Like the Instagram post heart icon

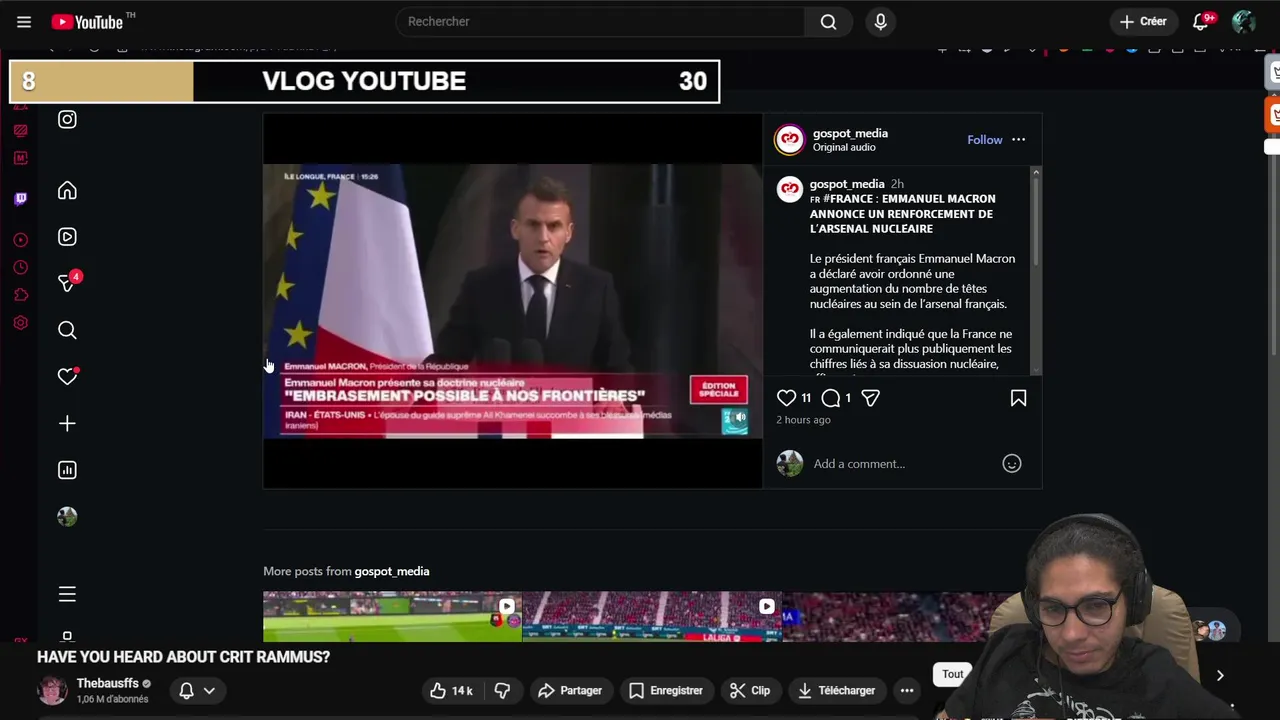tap(787, 398)
